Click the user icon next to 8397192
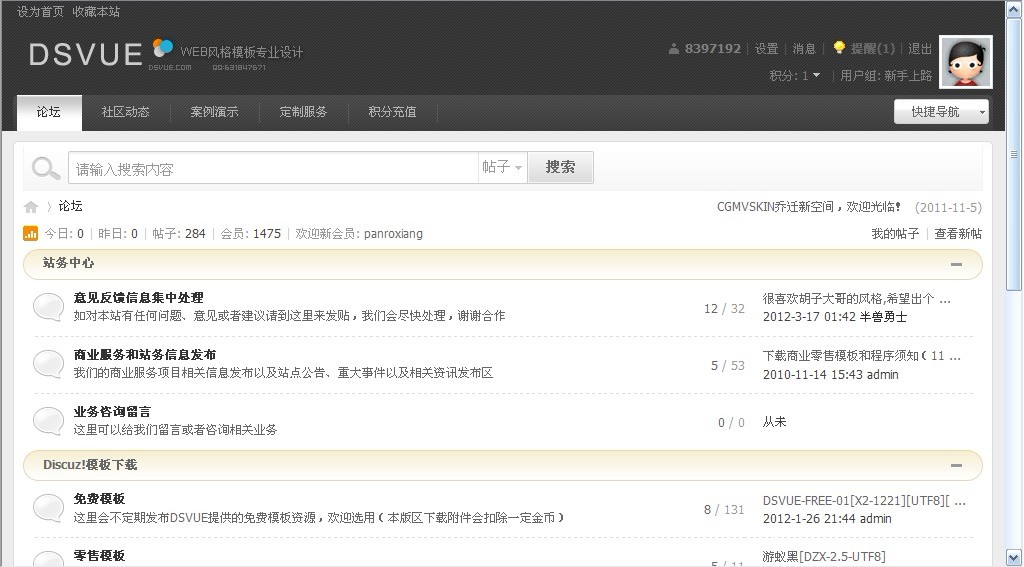The height and width of the screenshot is (567, 1024). point(674,48)
